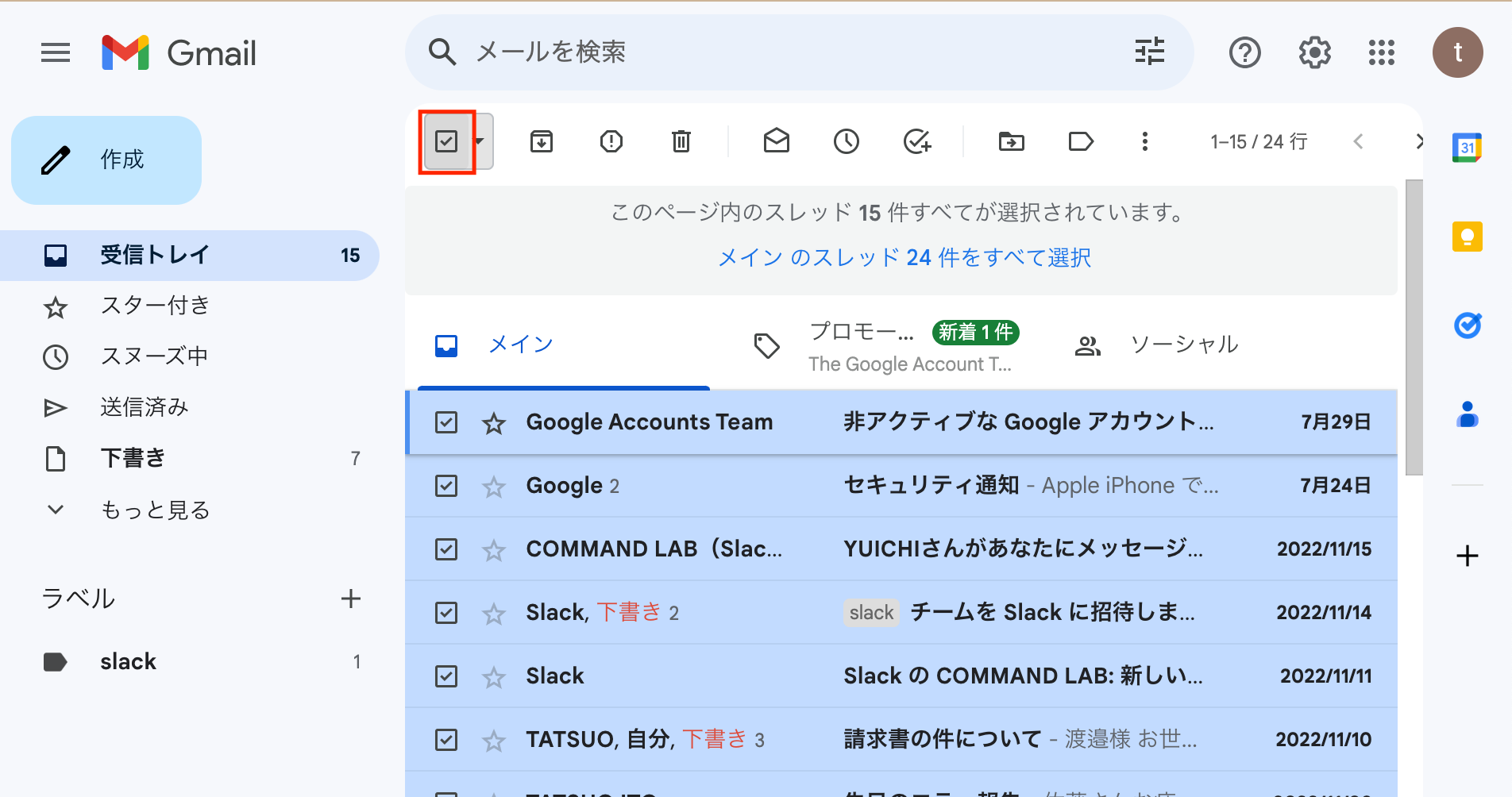Archive the selected emails

coord(542,141)
